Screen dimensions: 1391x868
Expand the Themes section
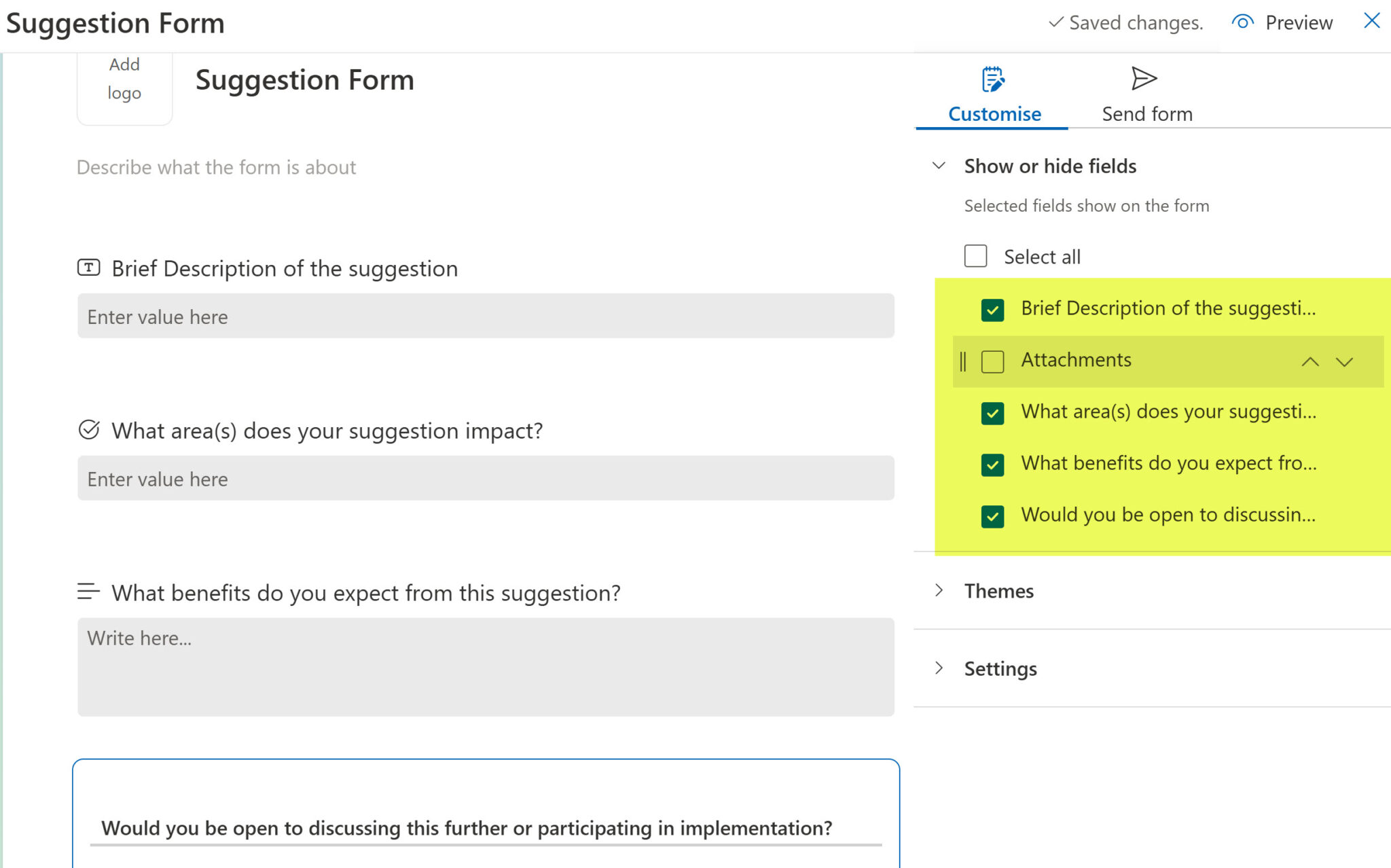(x=939, y=590)
